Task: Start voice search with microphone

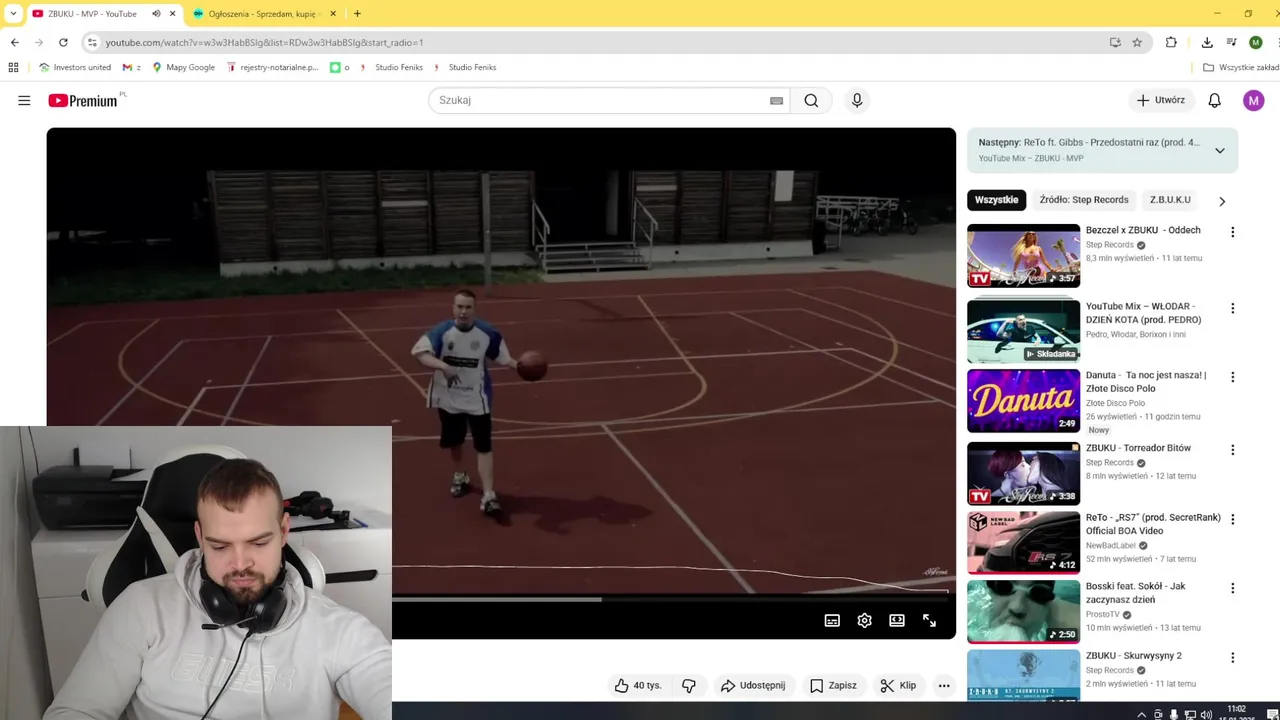Action: [x=857, y=100]
